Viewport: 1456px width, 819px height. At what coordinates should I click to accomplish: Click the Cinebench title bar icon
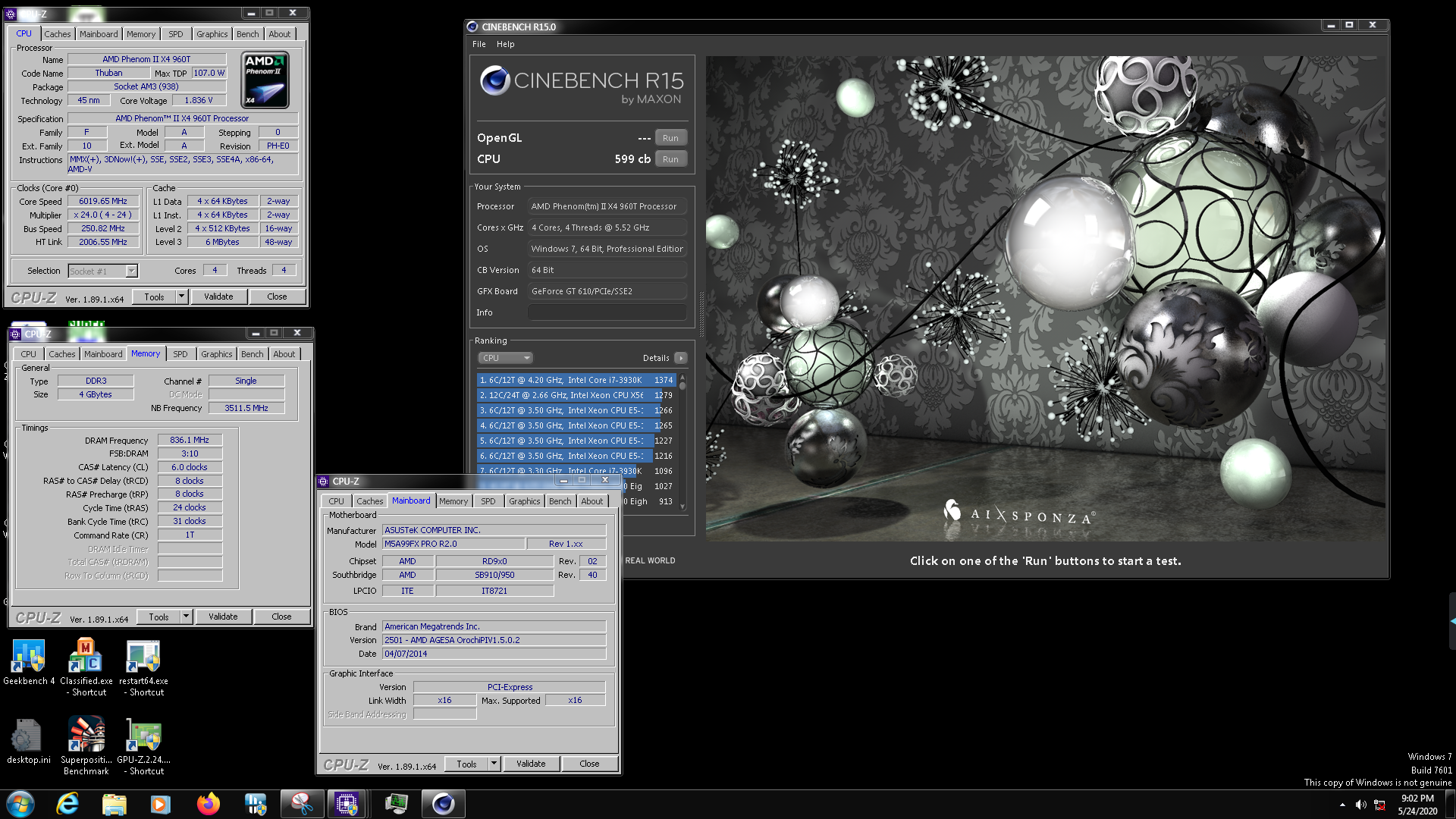point(472,27)
